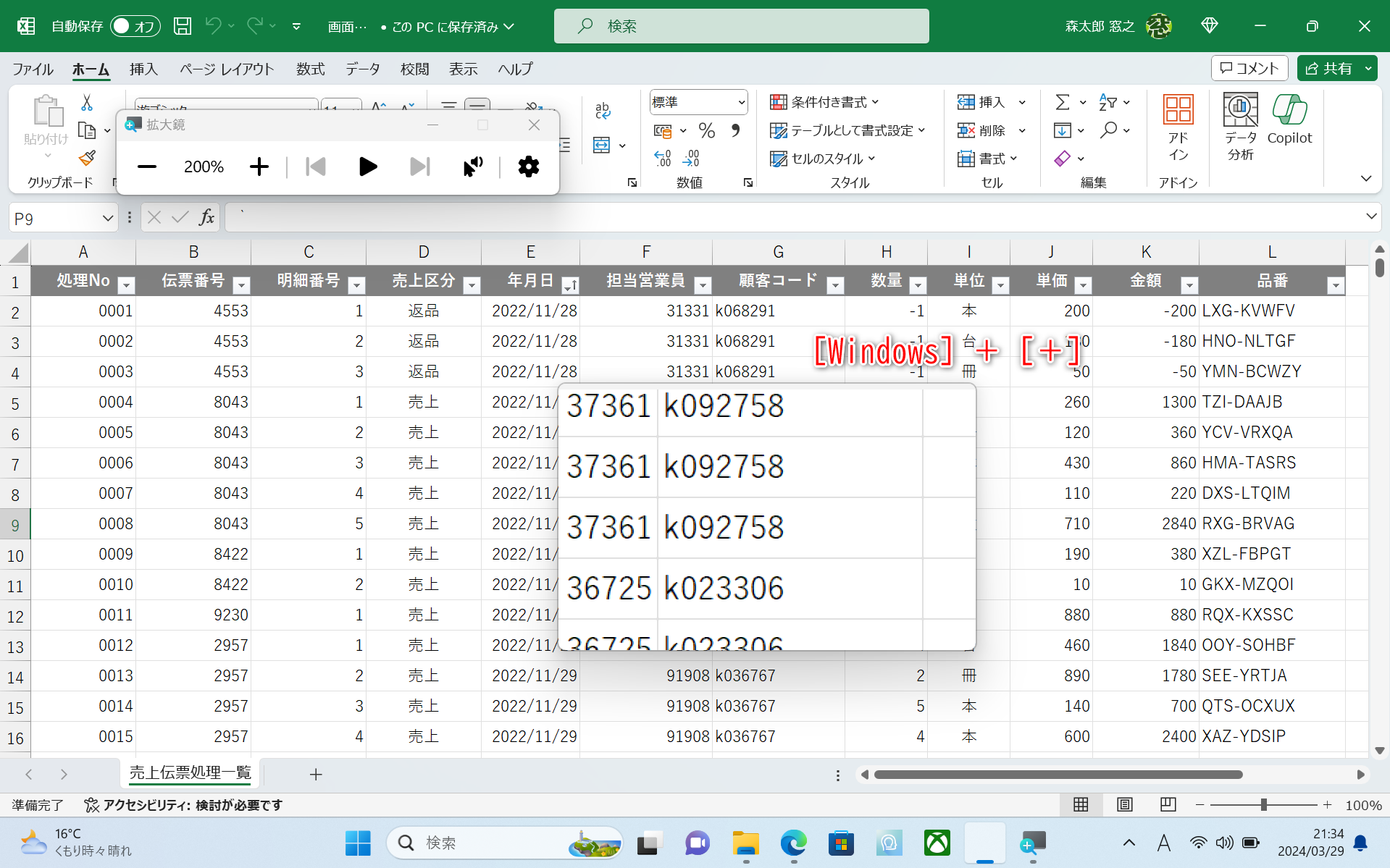Add a new worksheet with the plus button
Image resolution: width=1390 pixels, height=868 pixels.
pos(316,774)
